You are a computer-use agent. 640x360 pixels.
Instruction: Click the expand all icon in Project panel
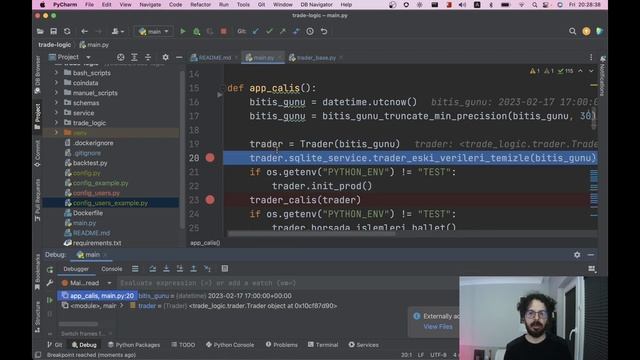[x=134, y=57]
